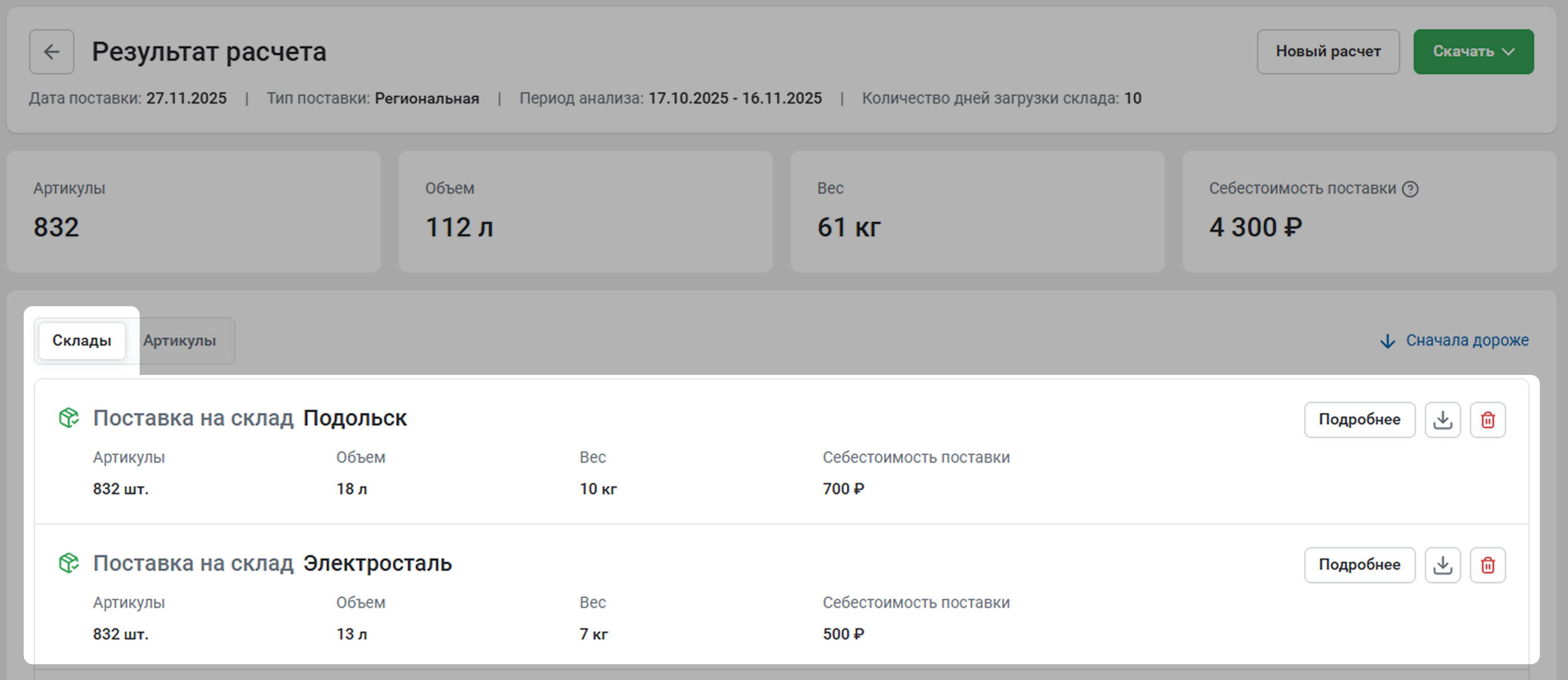Switch to the Артикулы tab

point(180,341)
